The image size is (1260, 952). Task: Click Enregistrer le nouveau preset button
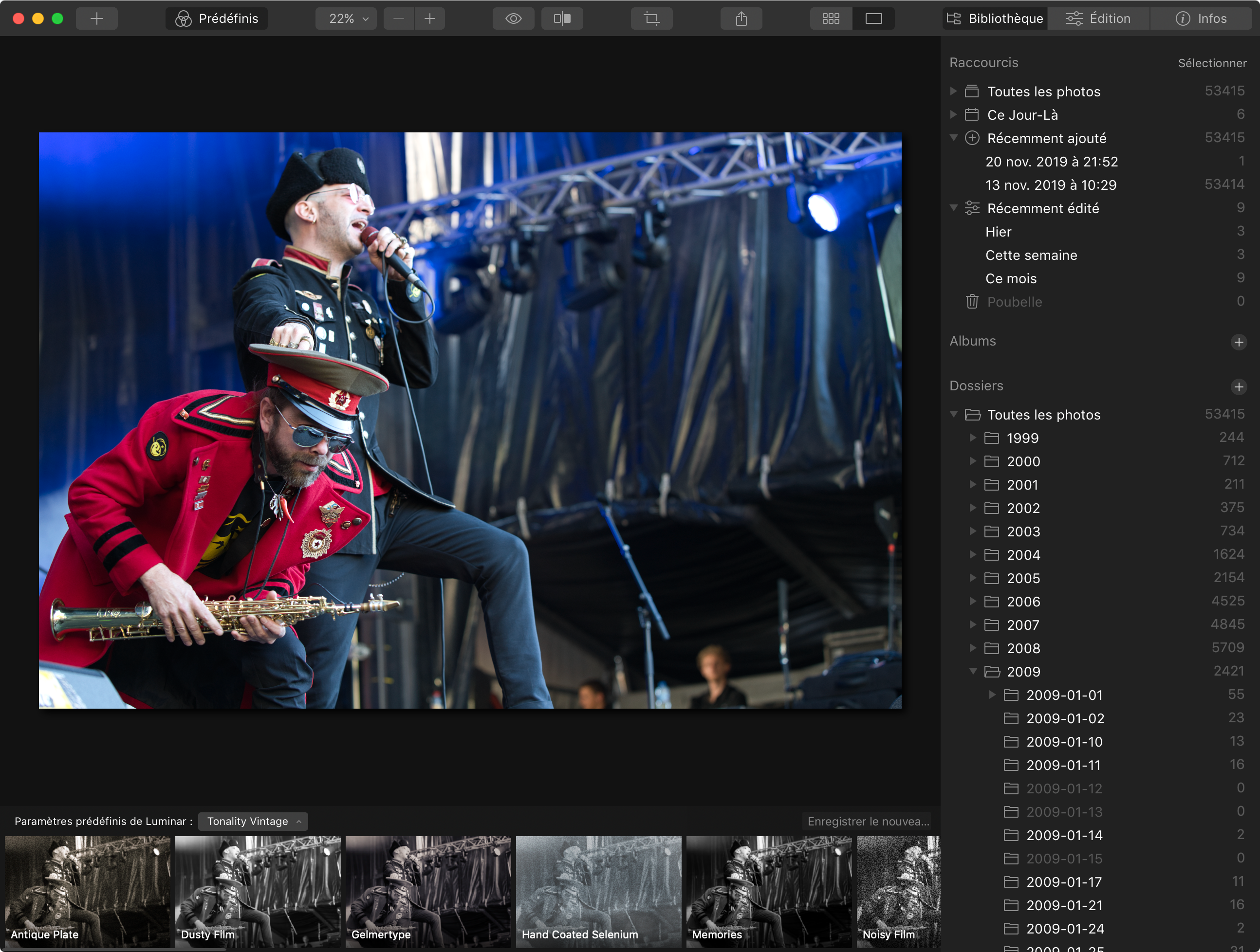pos(868,821)
